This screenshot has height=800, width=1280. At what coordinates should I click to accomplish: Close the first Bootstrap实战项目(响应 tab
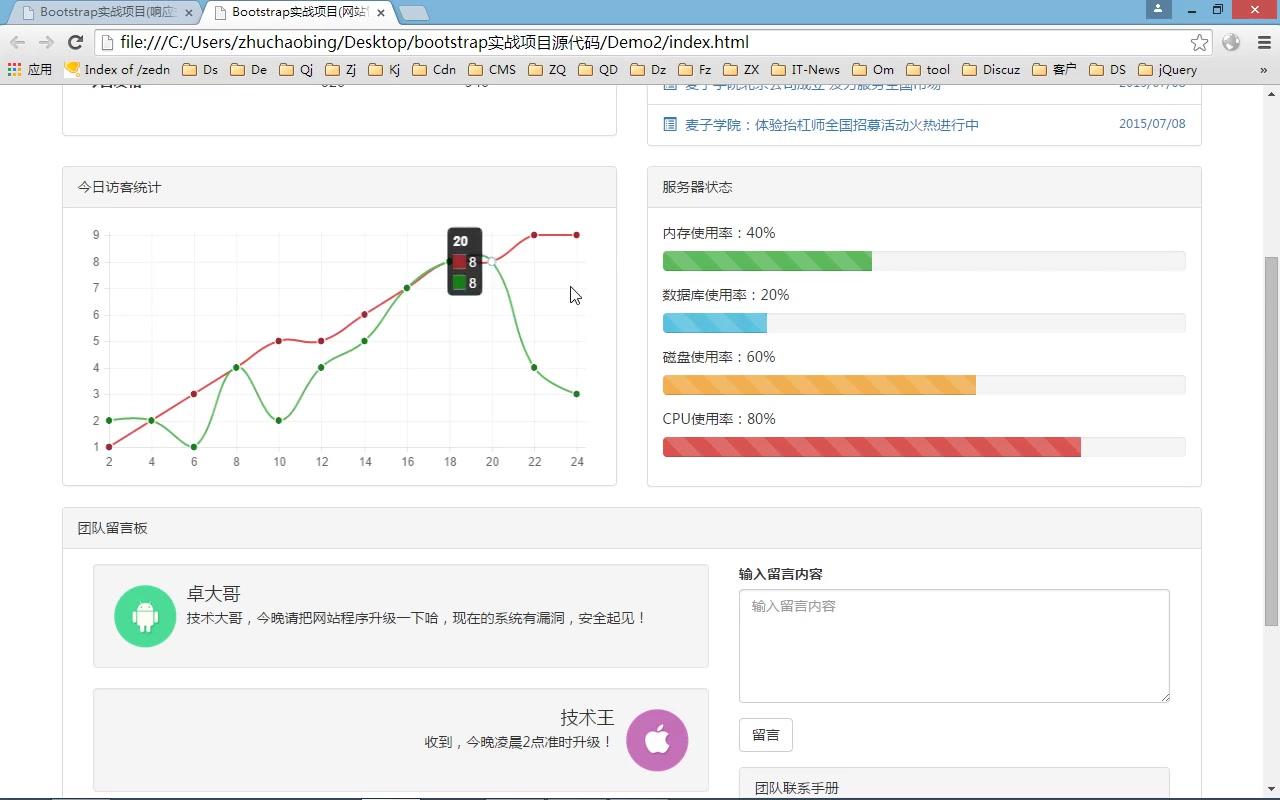pos(189,13)
